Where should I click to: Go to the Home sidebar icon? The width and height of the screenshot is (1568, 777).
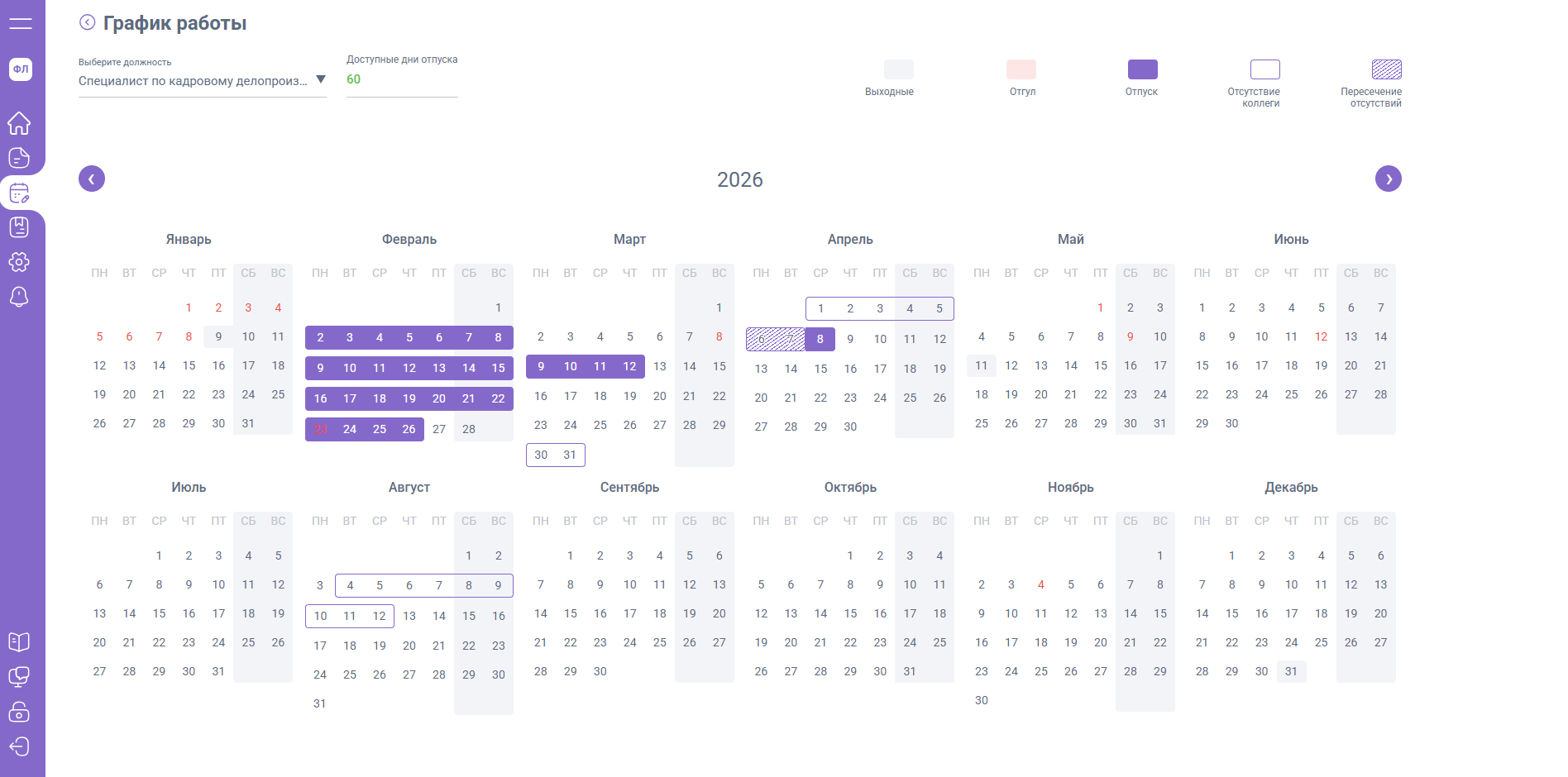(19, 123)
